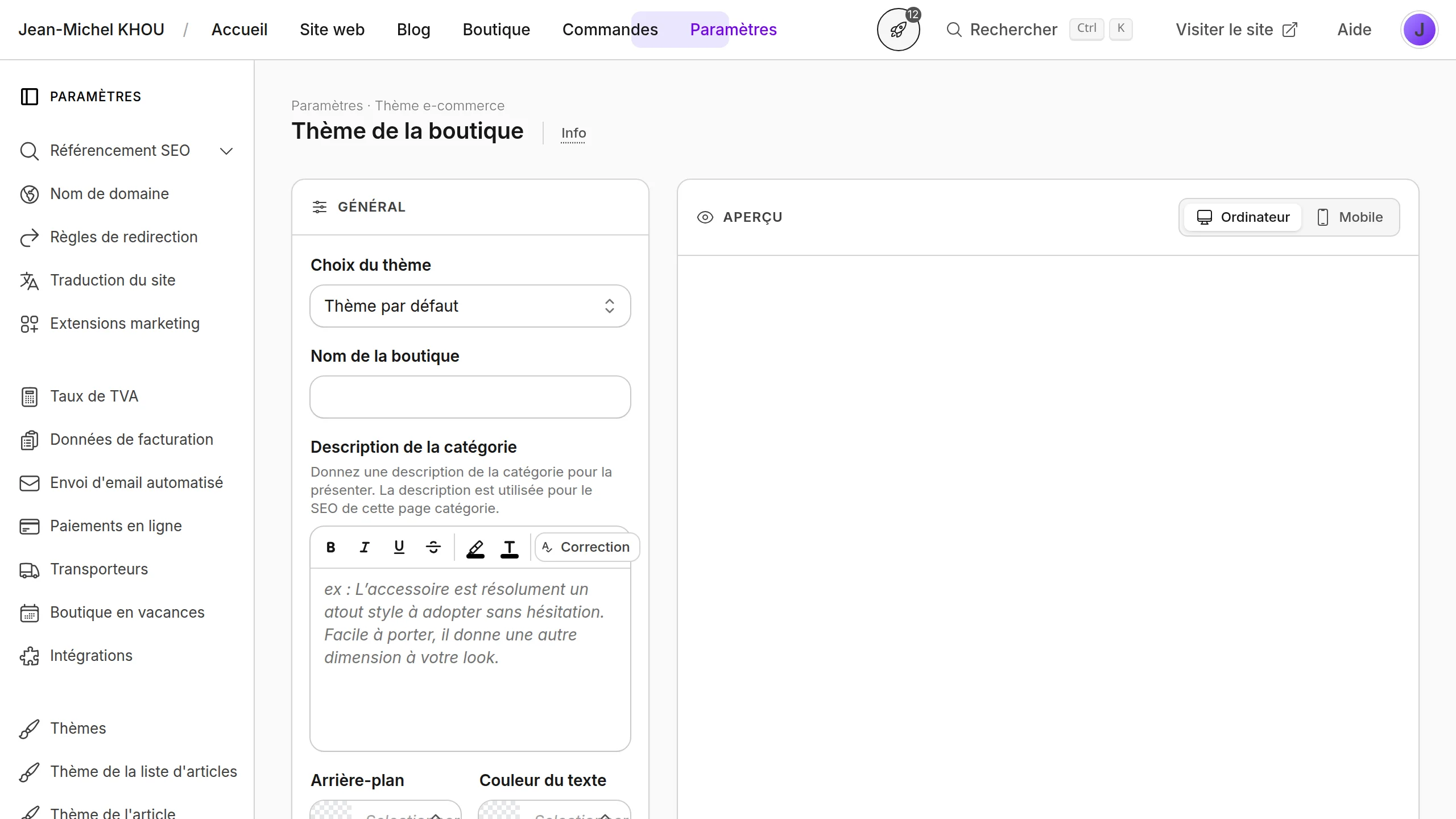Toggle bold formatting in description editor

(x=330, y=547)
